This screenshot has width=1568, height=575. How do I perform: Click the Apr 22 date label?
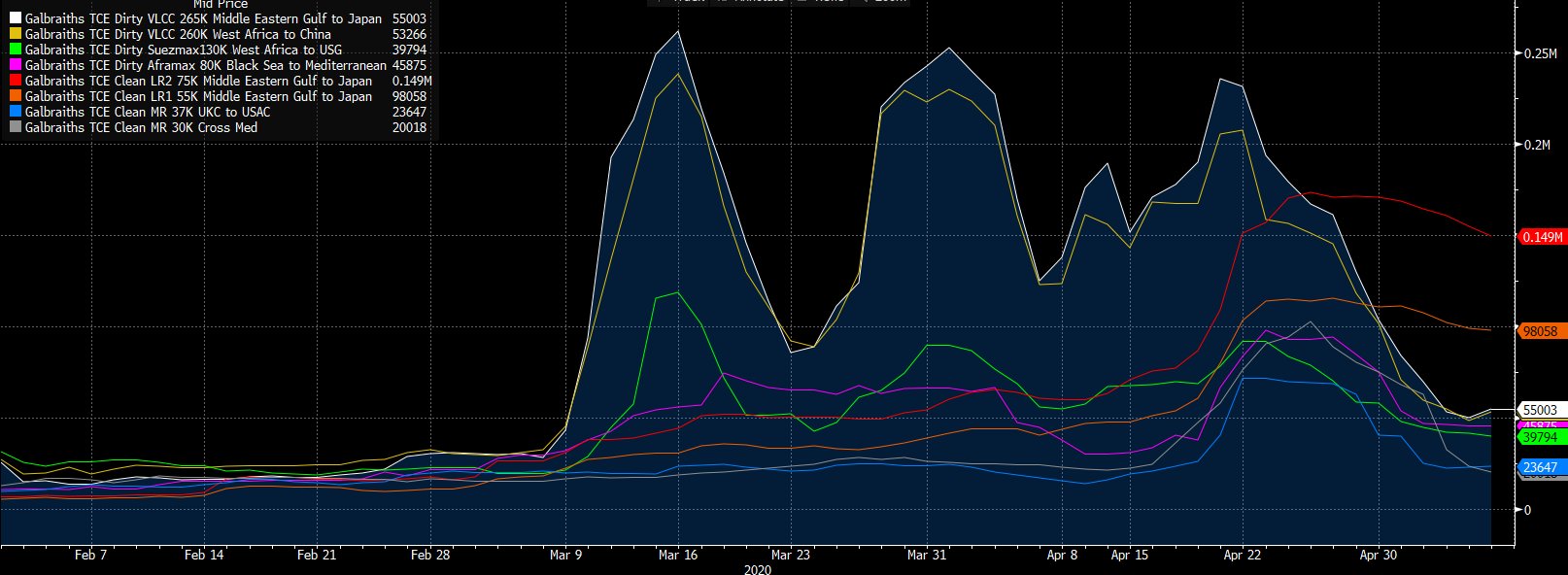[1242, 556]
